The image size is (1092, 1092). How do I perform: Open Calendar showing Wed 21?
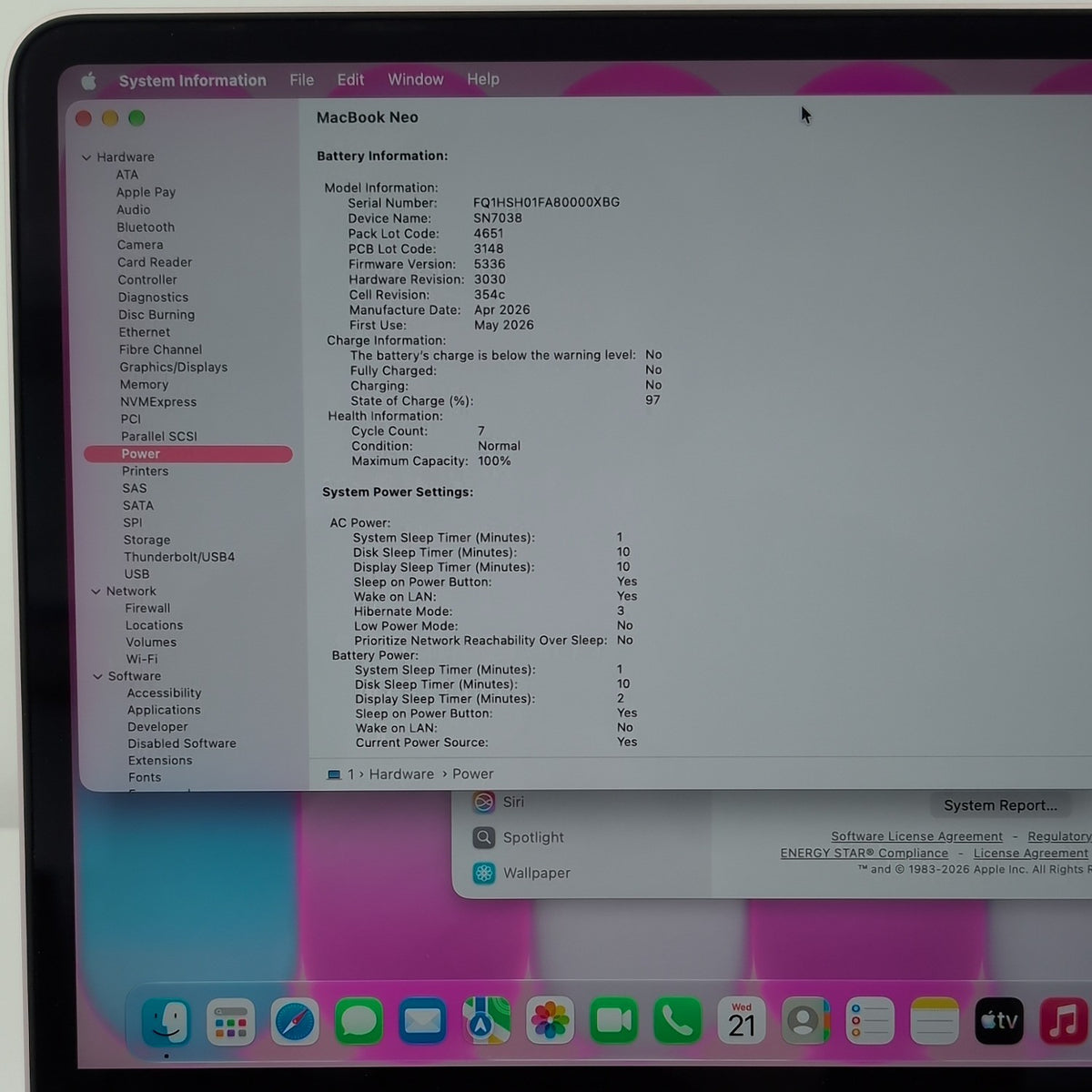click(x=742, y=1021)
